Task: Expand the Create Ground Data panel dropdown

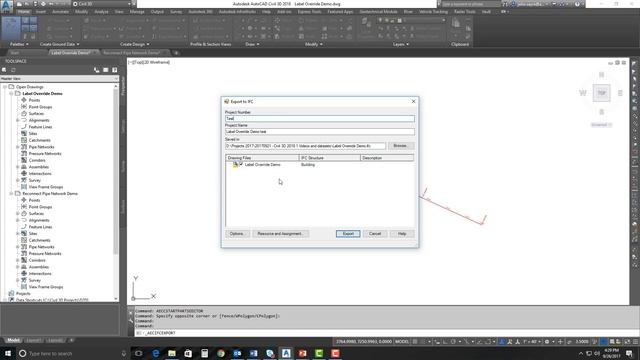Action: (x=59, y=44)
